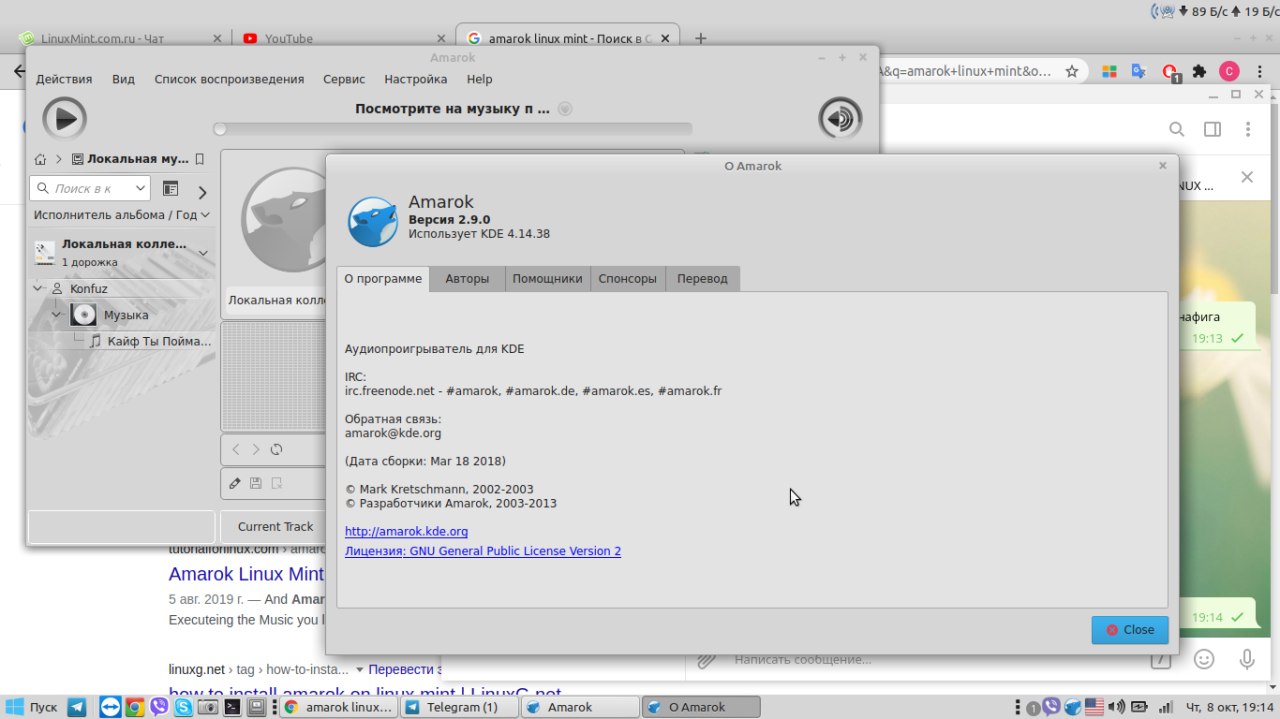Open the terminal launcher in the taskbar

[x=232, y=707]
